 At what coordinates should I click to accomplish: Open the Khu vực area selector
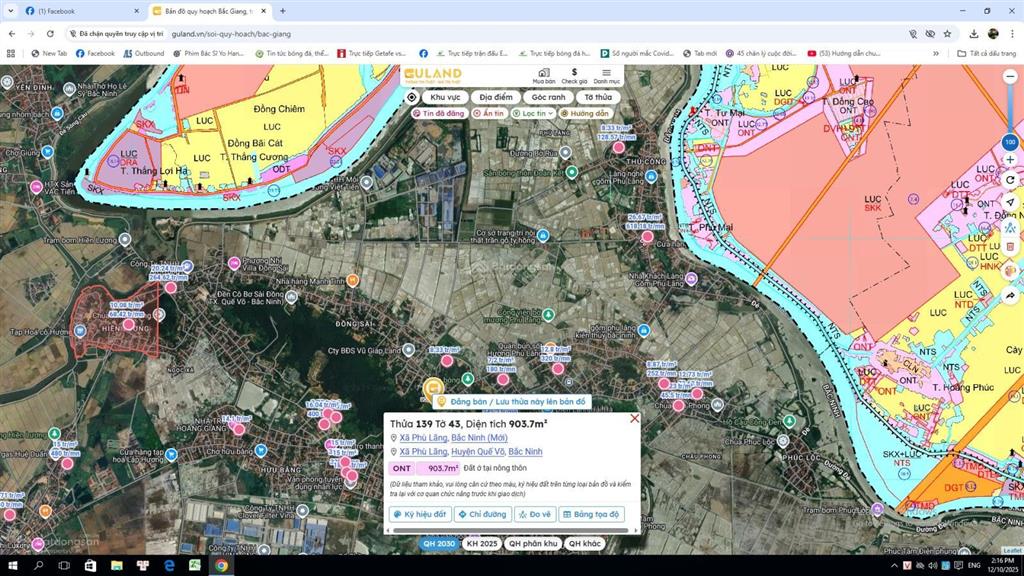(x=445, y=97)
